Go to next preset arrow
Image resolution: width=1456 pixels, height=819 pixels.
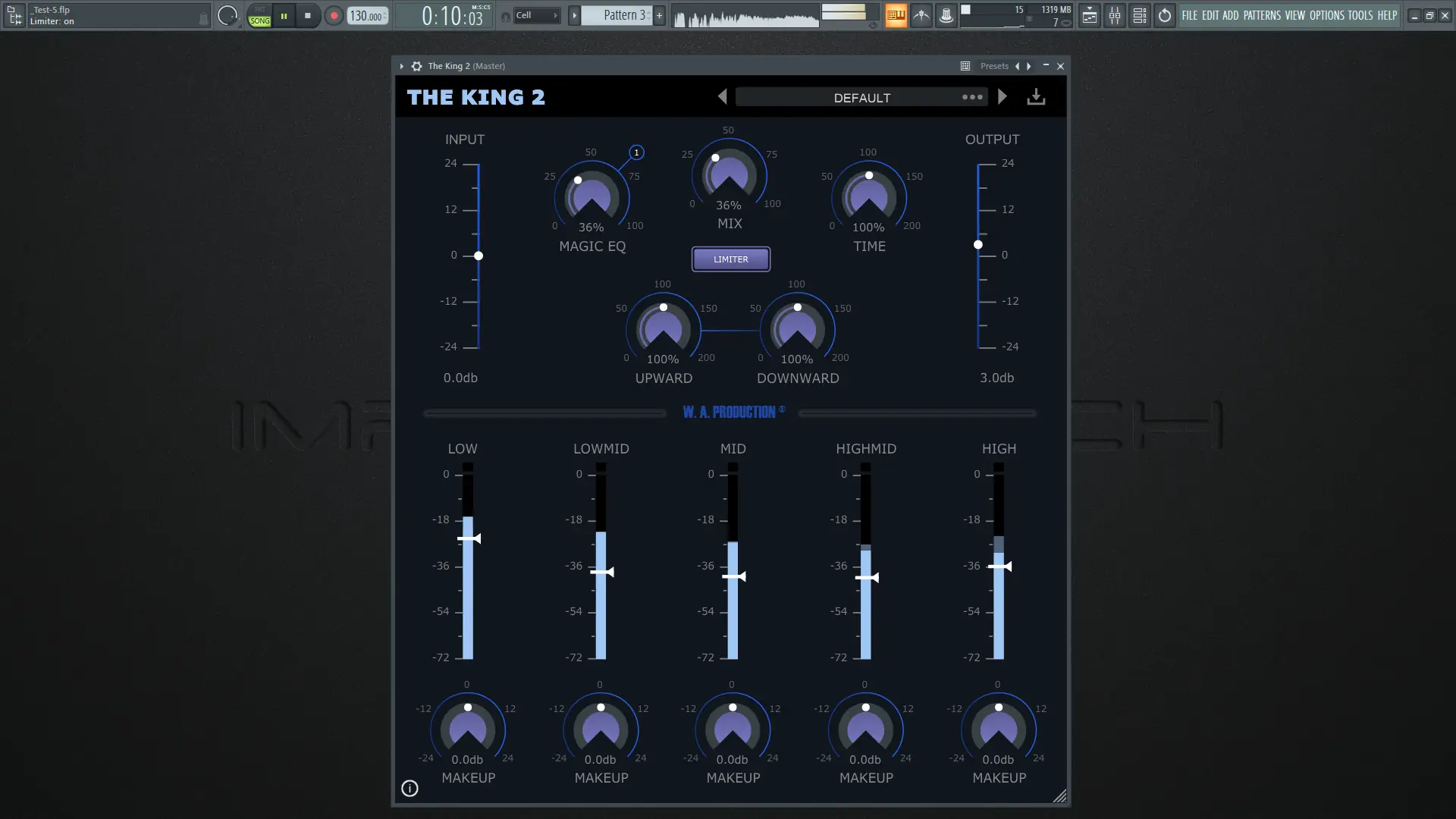tap(1003, 97)
